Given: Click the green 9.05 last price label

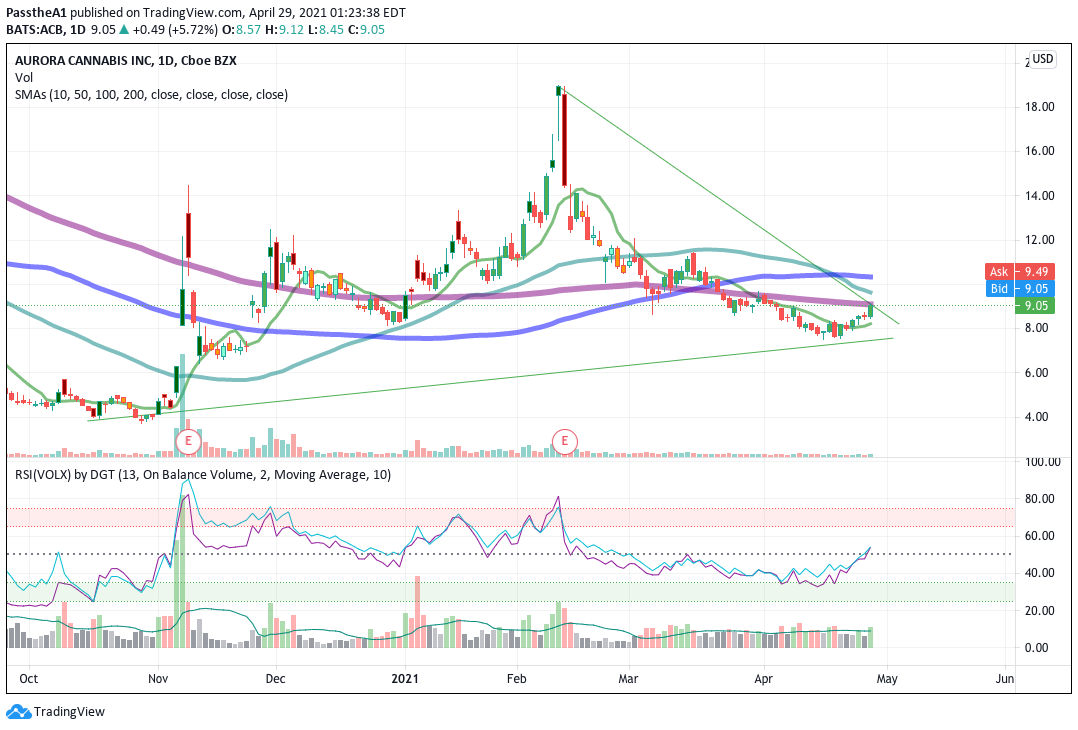Looking at the screenshot, I should click(x=1034, y=306).
